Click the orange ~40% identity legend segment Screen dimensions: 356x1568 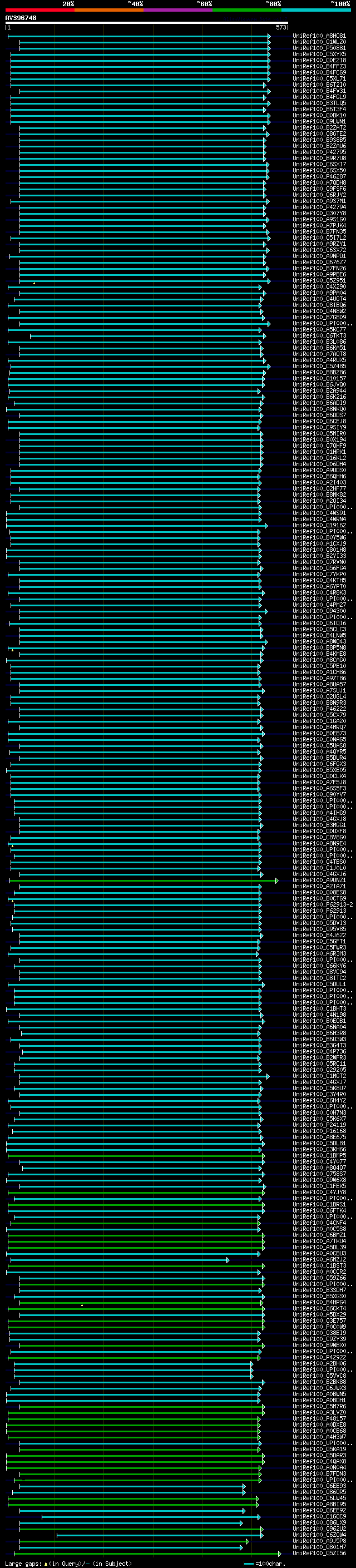109,10
